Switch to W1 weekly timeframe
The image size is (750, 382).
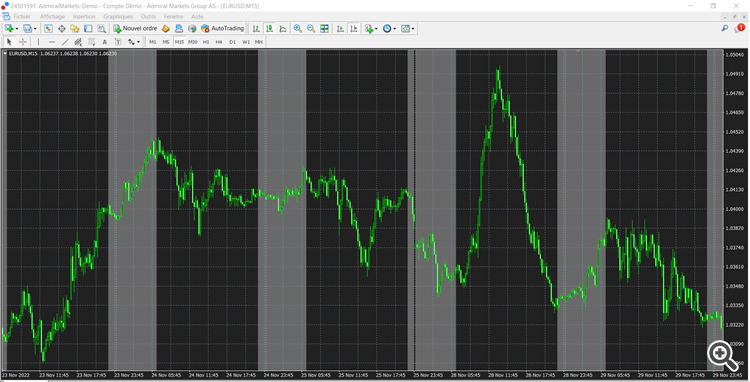click(246, 42)
